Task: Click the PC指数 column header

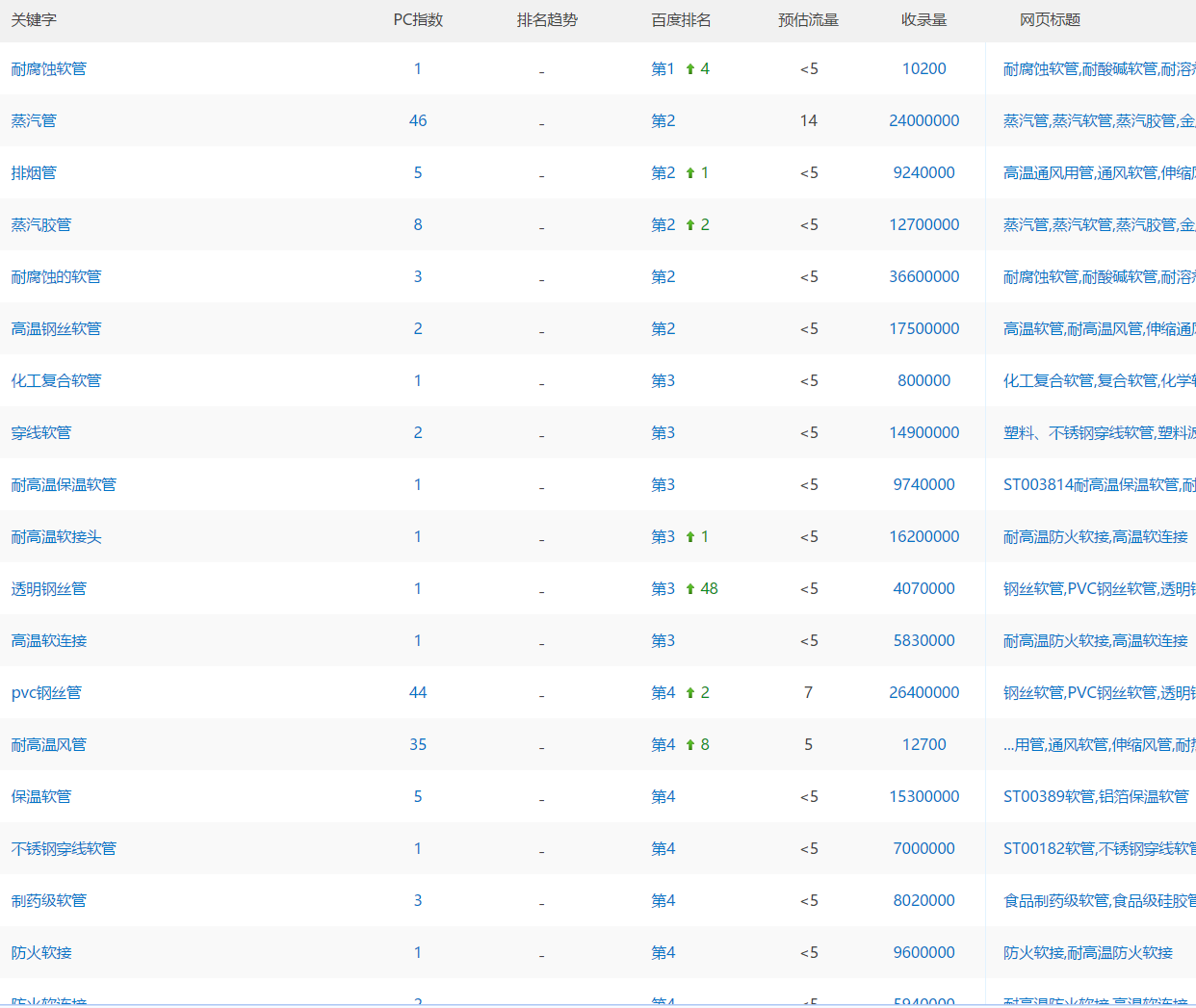Action: click(x=418, y=20)
